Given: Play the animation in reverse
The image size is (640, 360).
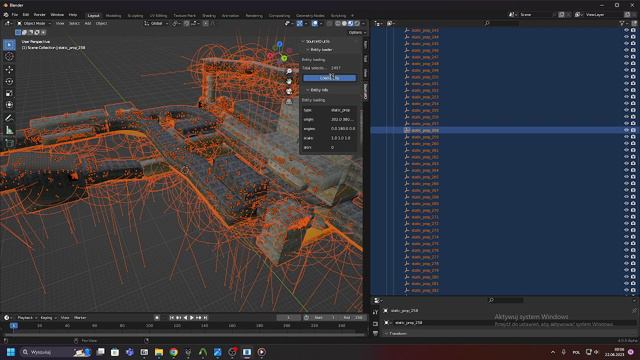Looking at the screenshot, I should [x=185, y=318].
